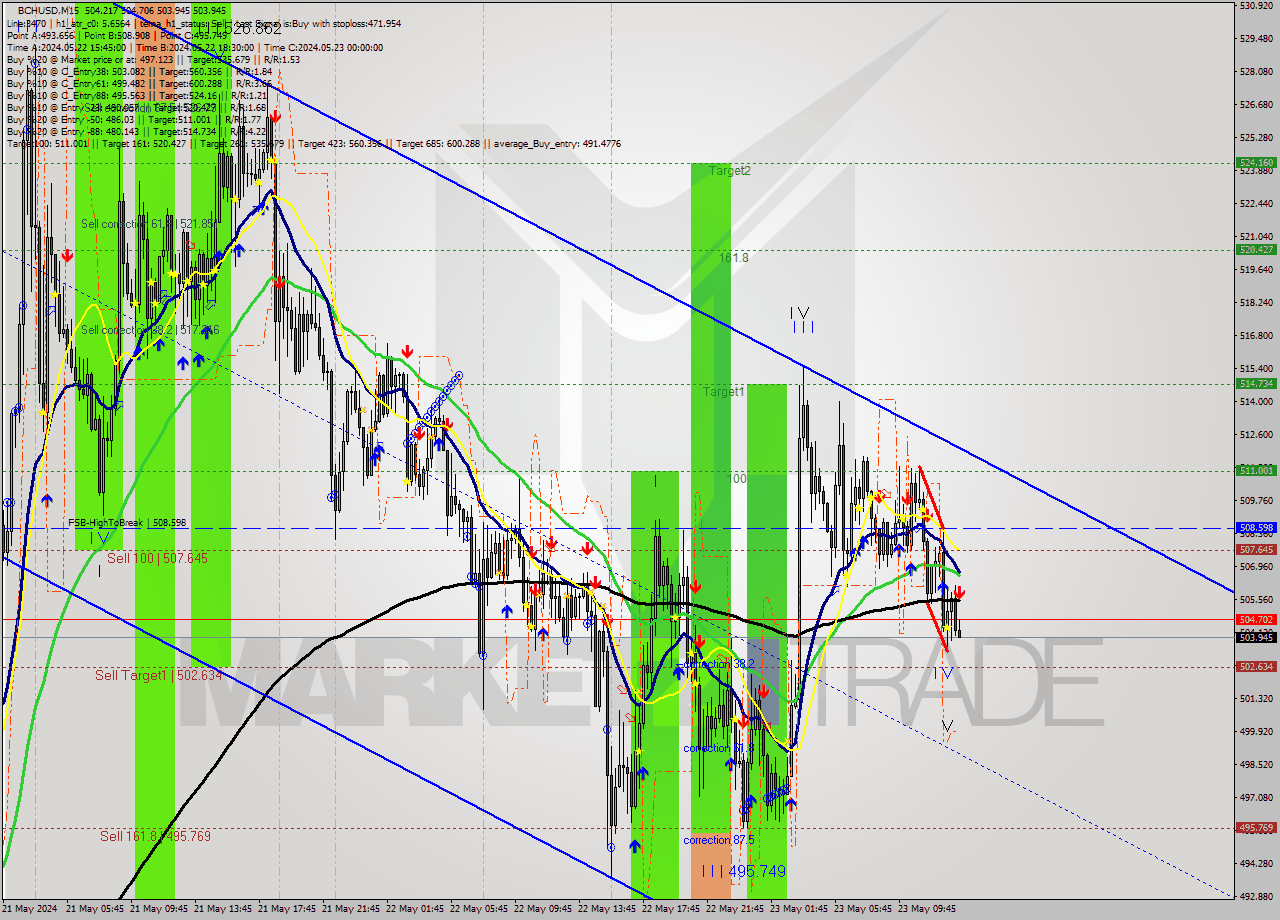Viewport: 1280px width, 920px height.
Task: Click the 161.8 level label
Action: pos(733,258)
